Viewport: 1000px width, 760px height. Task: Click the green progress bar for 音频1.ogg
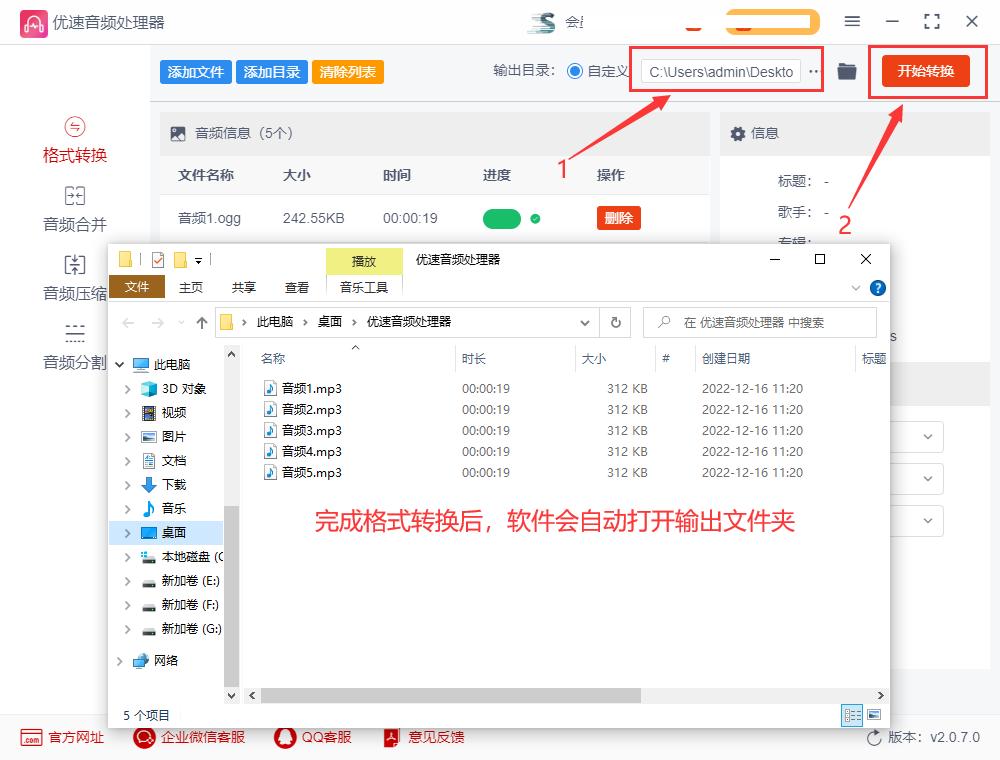502,218
